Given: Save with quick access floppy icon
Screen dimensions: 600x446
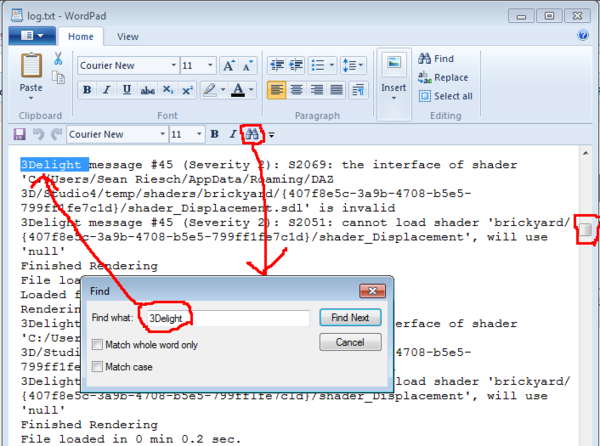Looking at the screenshot, I should coord(20,134).
